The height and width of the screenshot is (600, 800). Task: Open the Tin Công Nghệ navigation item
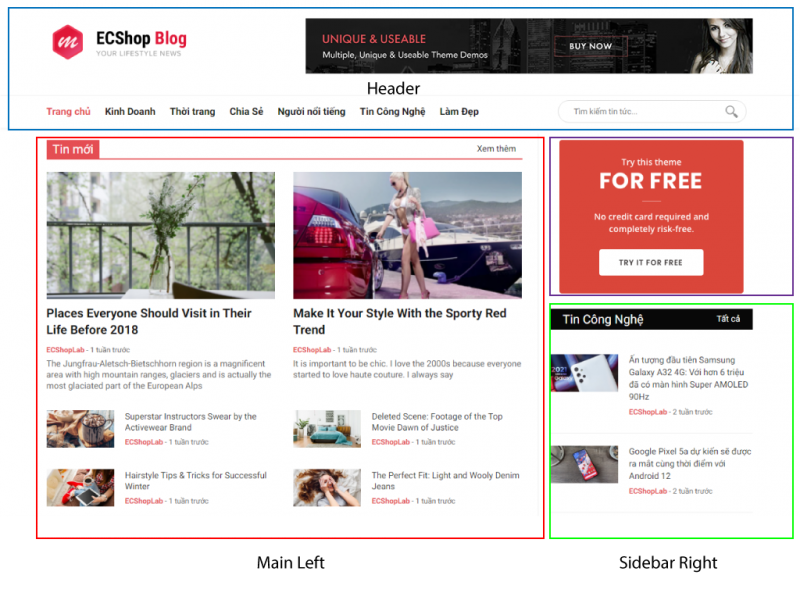click(393, 111)
